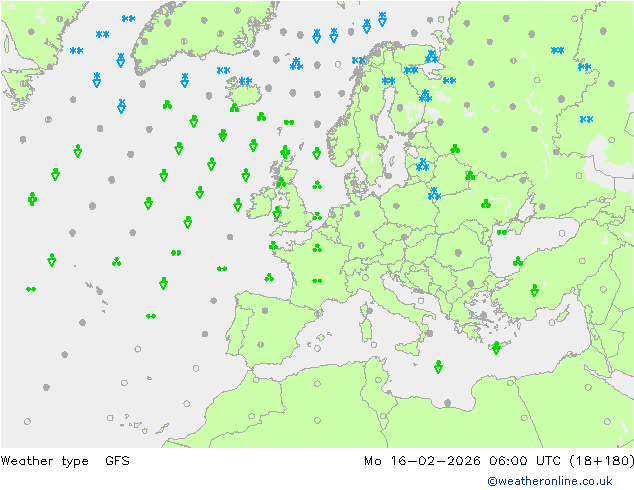The image size is (634, 490).
Task: Select the green drizzle symbol near Odessa coast
Action: (502, 232)
